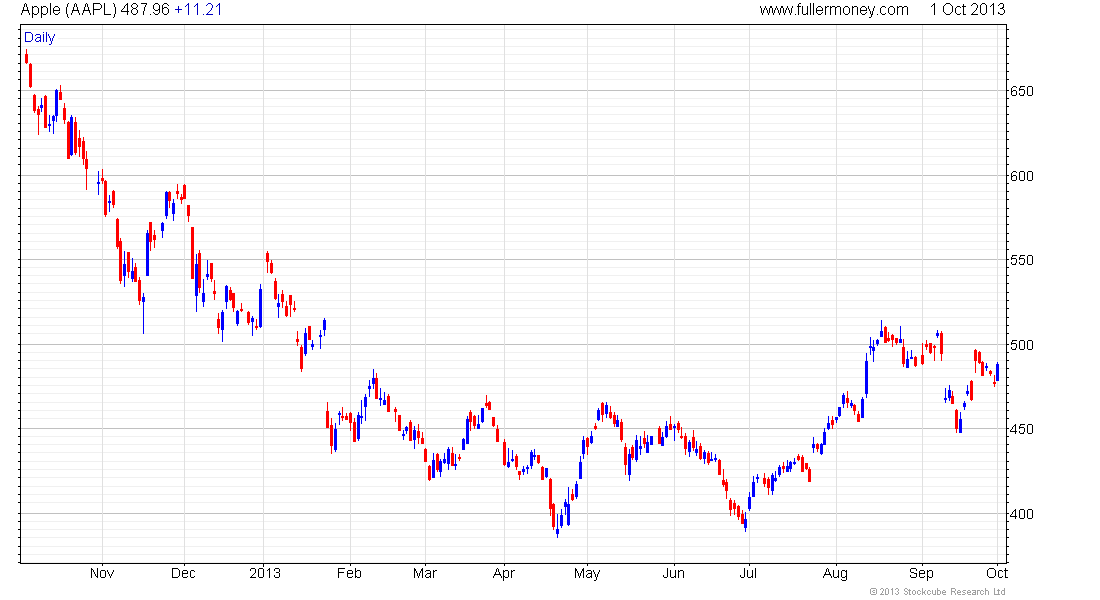The width and height of the screenshot is (1100, 600).
Task: Click the 2013 year axis label
Action: coord(264,573)
